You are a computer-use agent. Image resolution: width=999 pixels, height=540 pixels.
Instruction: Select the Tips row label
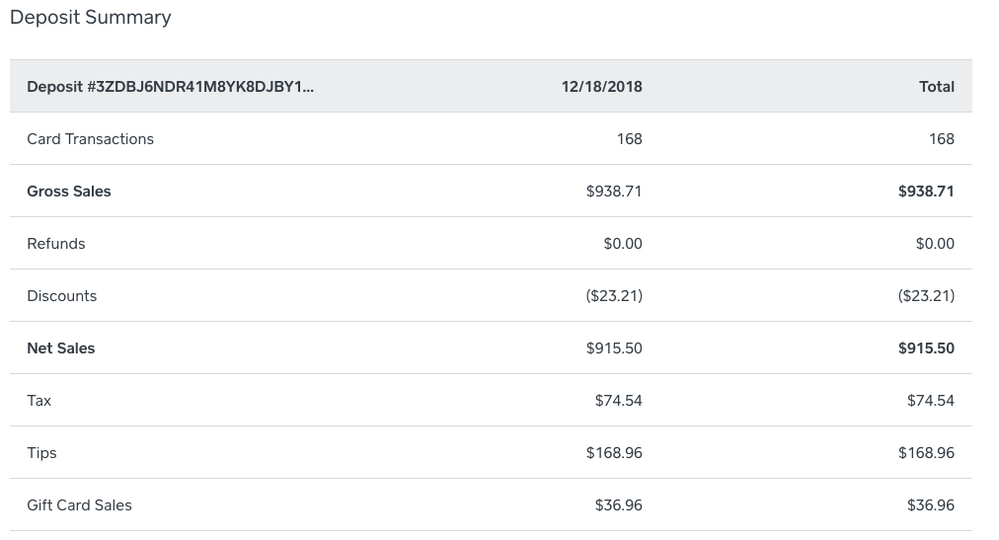(x=42, y=453)
